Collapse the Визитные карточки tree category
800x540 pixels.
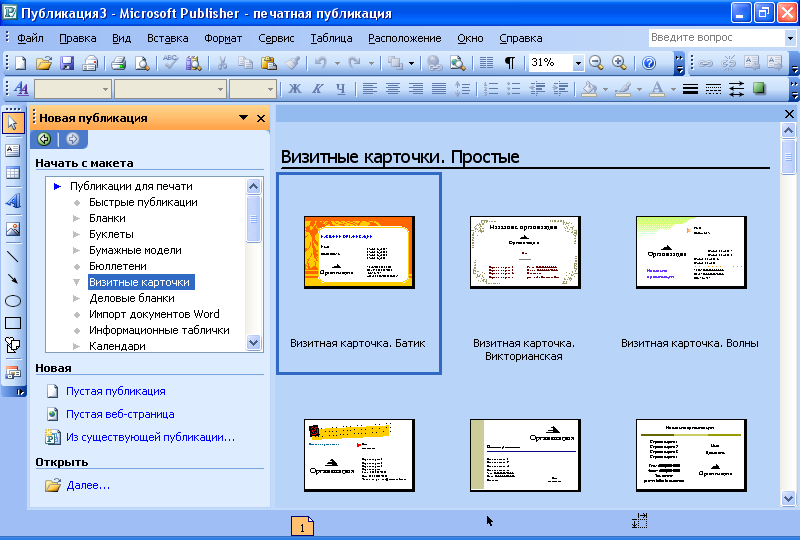tap(77, 282)
